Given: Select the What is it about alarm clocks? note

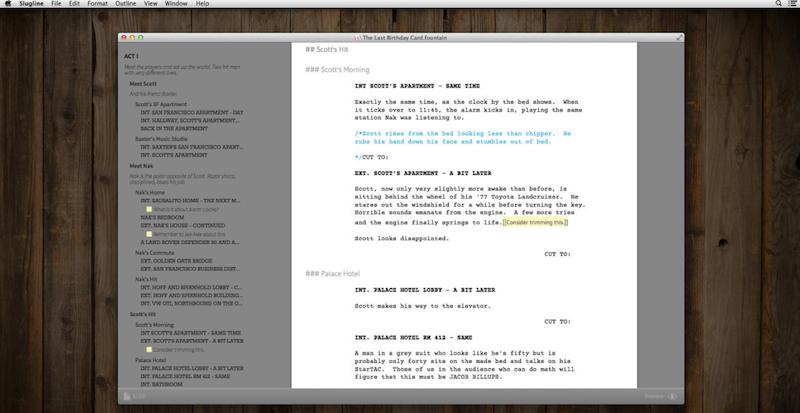Looking at the screenshot, I should click(186, 209).
